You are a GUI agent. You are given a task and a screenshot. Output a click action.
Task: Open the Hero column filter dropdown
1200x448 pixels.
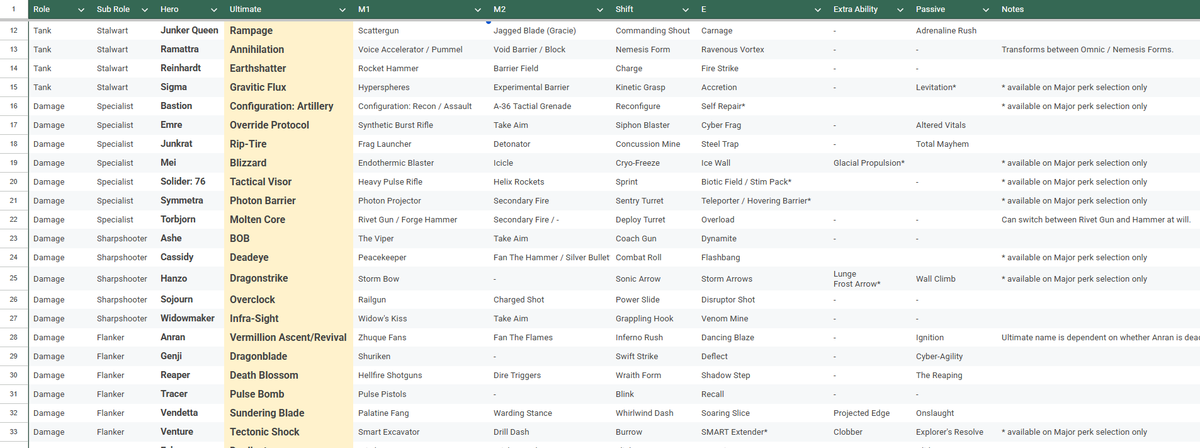click(213, 9)
